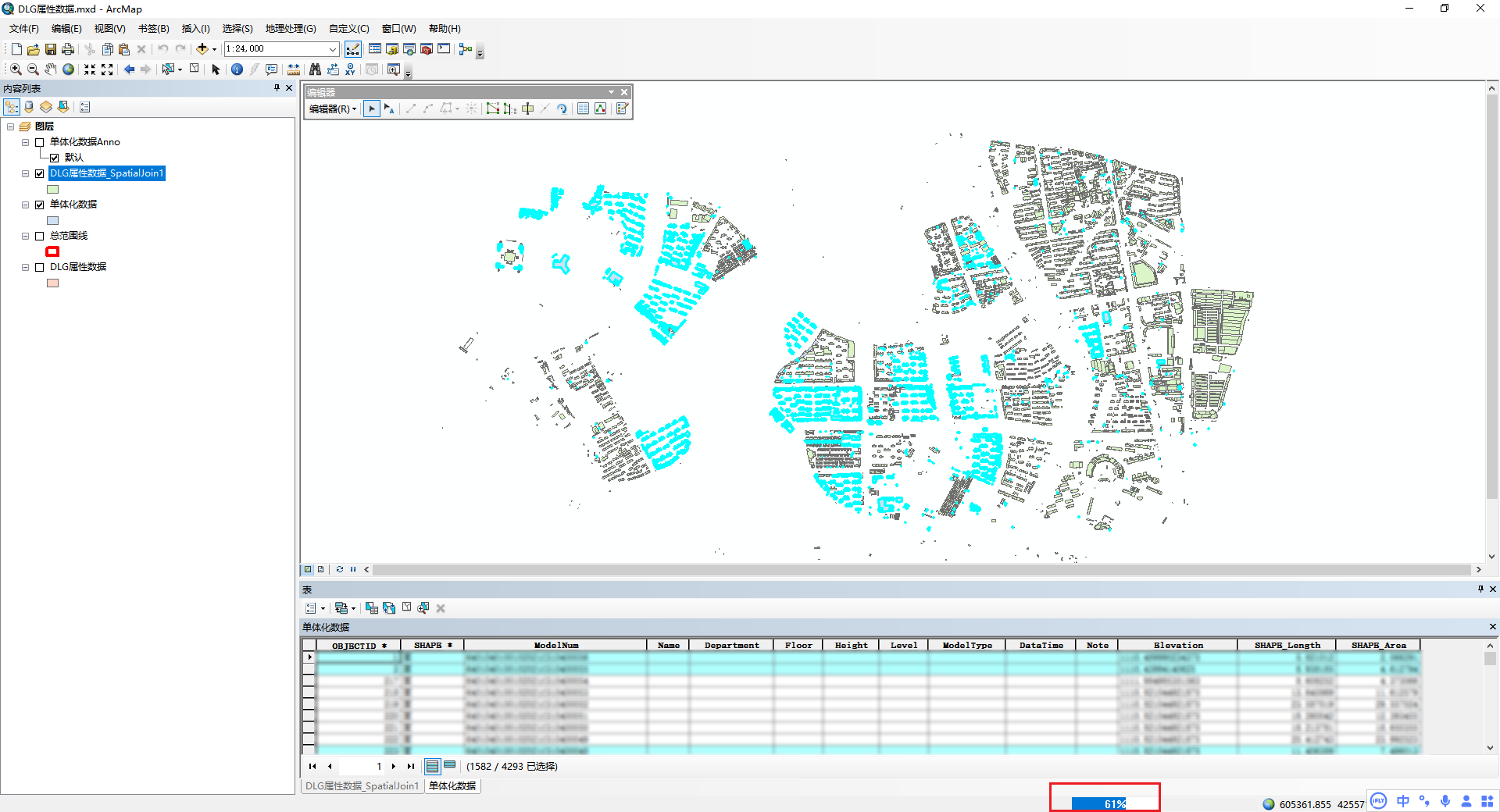1500x812 pixels.
Task: Open the map scale dropdown
Action: pyautogui.click(x=332, y=49)
